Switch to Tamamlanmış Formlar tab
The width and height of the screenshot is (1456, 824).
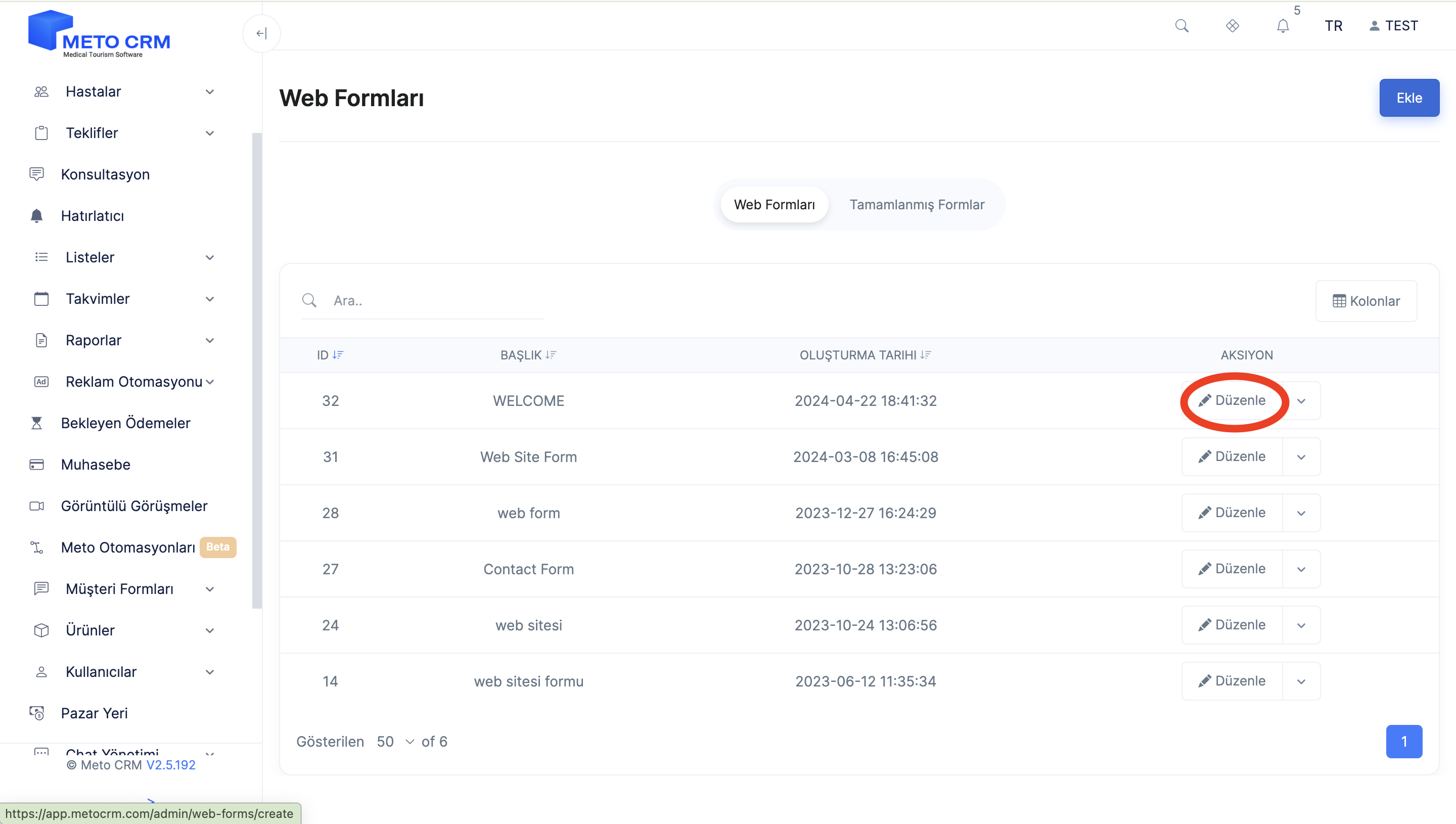pos(916,204)
